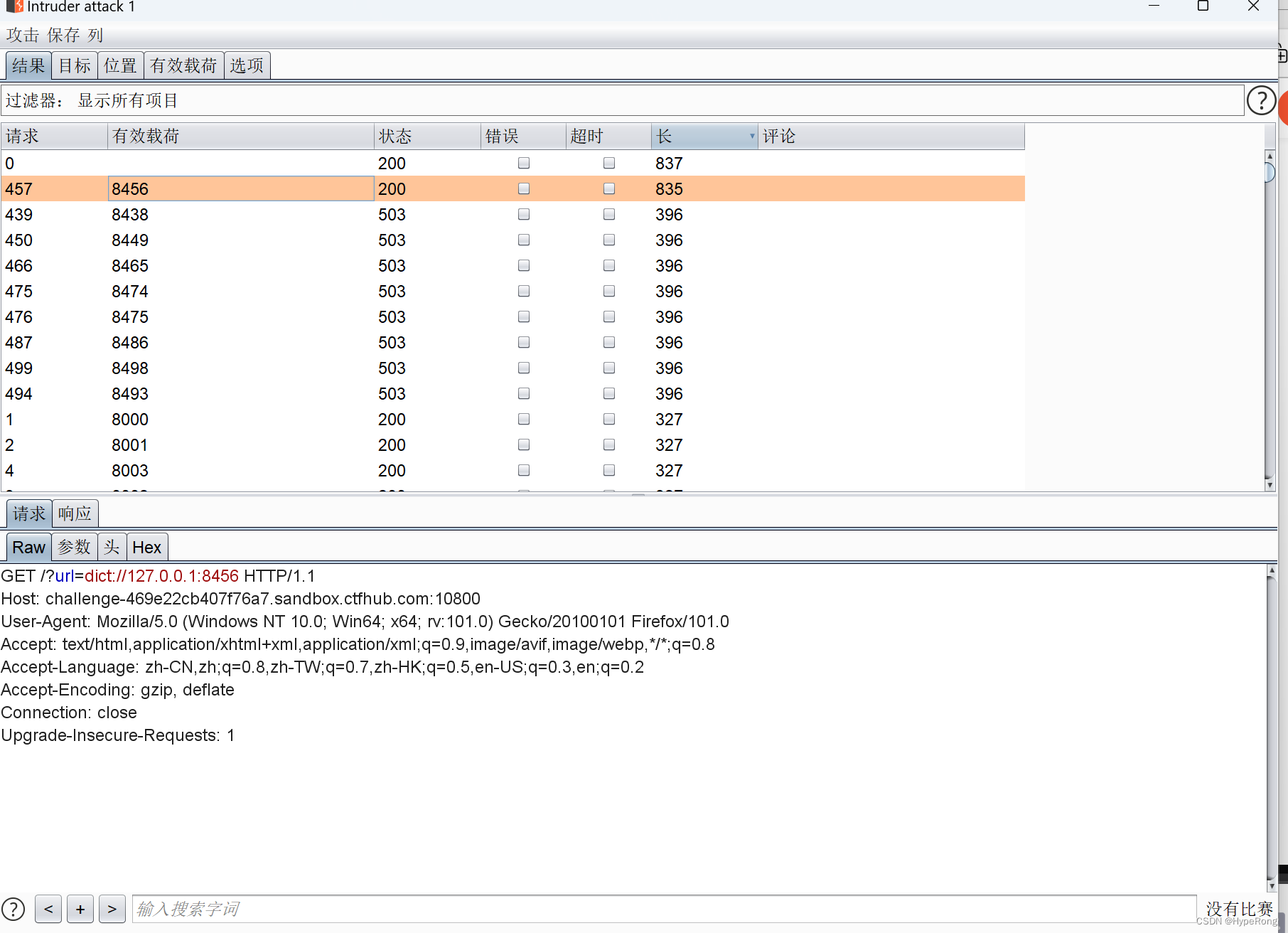Select the result row with payload 8465
Screen dimensions: 1288x933
pos(512,265)
